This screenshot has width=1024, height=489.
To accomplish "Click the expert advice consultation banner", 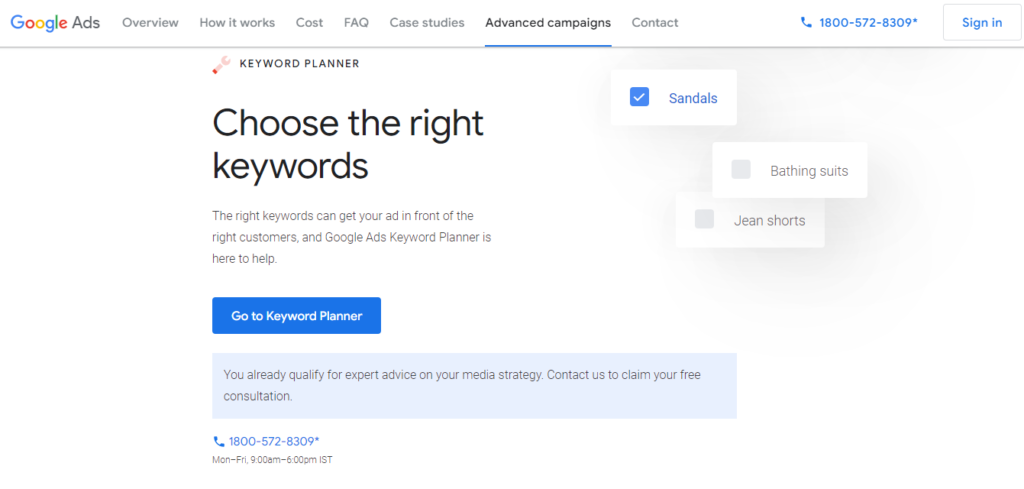I will pyautogui.click(x=474, y=386).
